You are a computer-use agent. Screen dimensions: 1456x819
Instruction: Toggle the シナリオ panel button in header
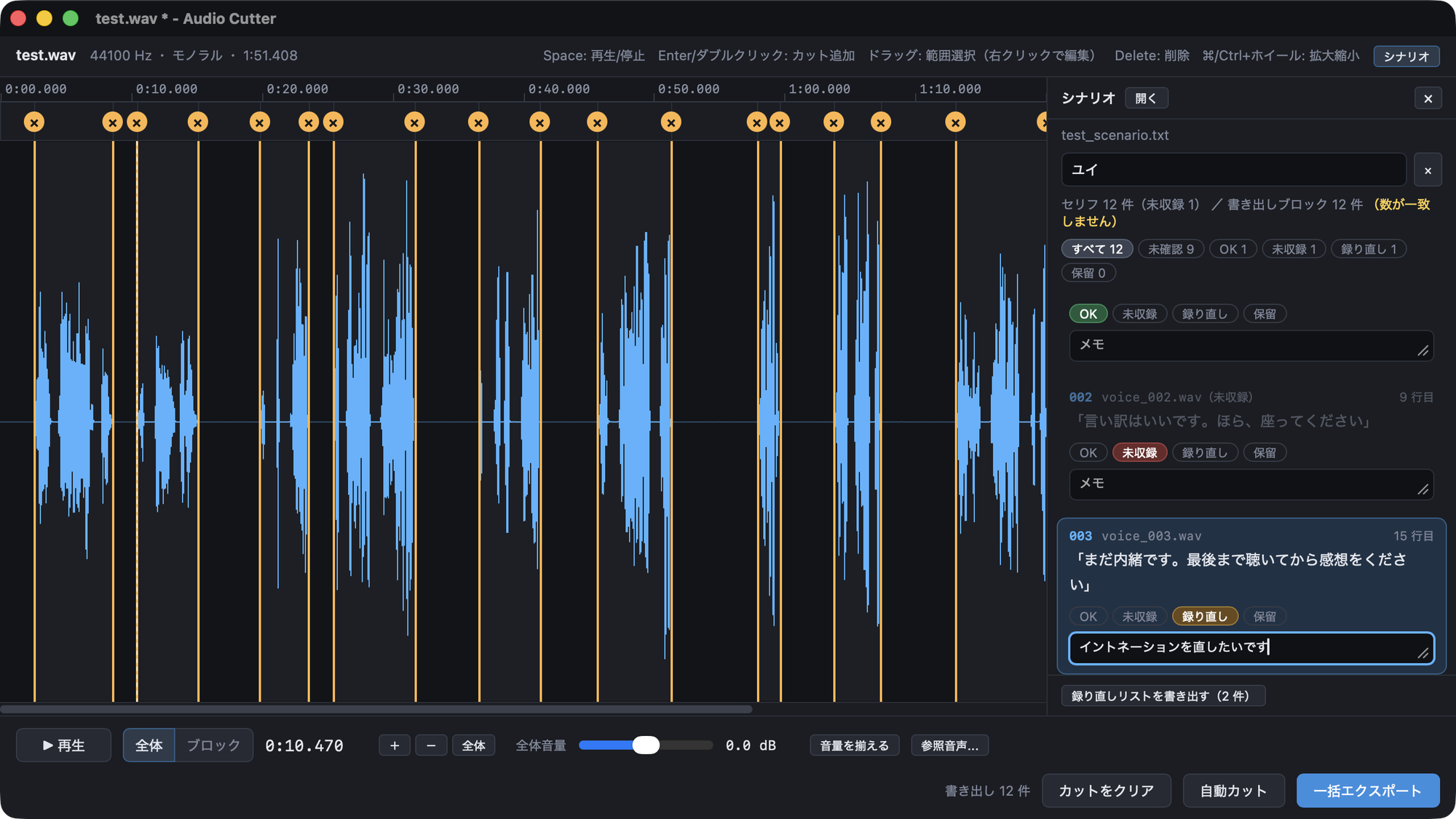1406,56
